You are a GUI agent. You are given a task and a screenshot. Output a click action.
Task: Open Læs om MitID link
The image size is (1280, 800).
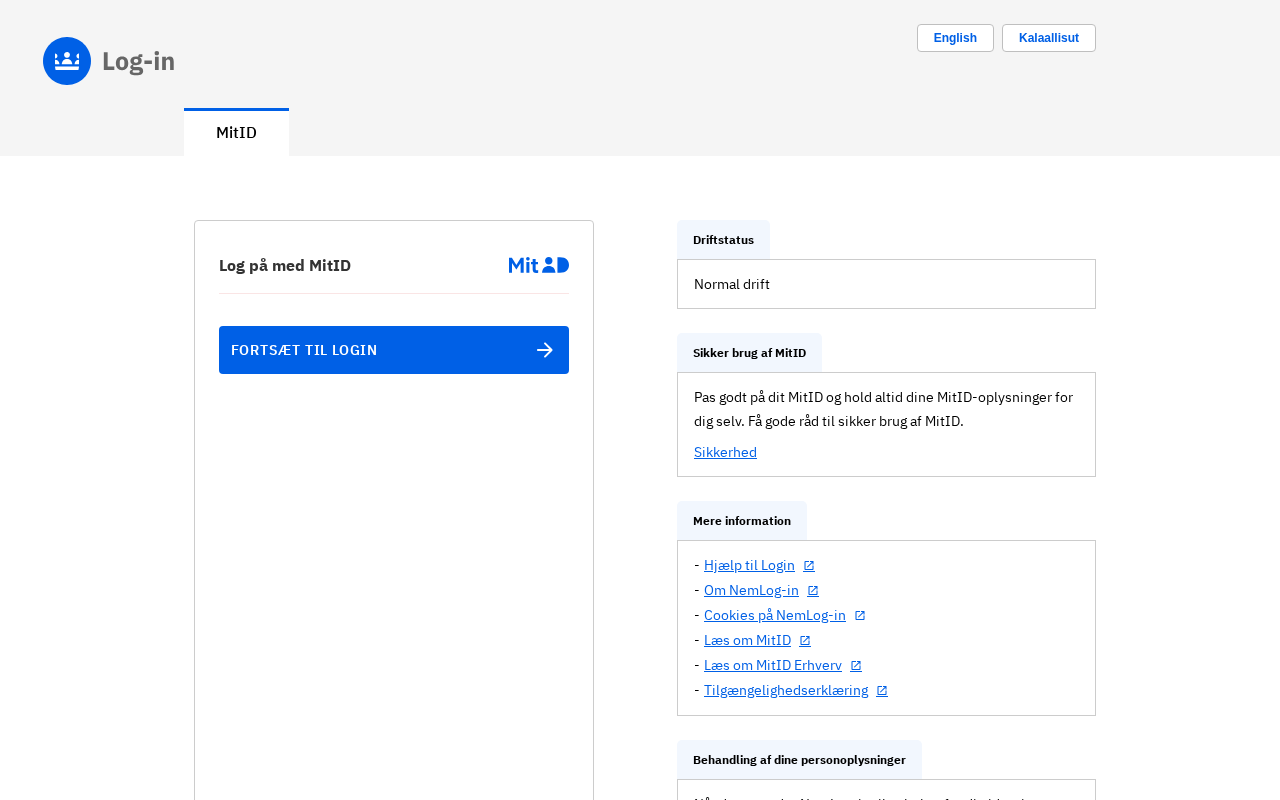coord(747,640)
